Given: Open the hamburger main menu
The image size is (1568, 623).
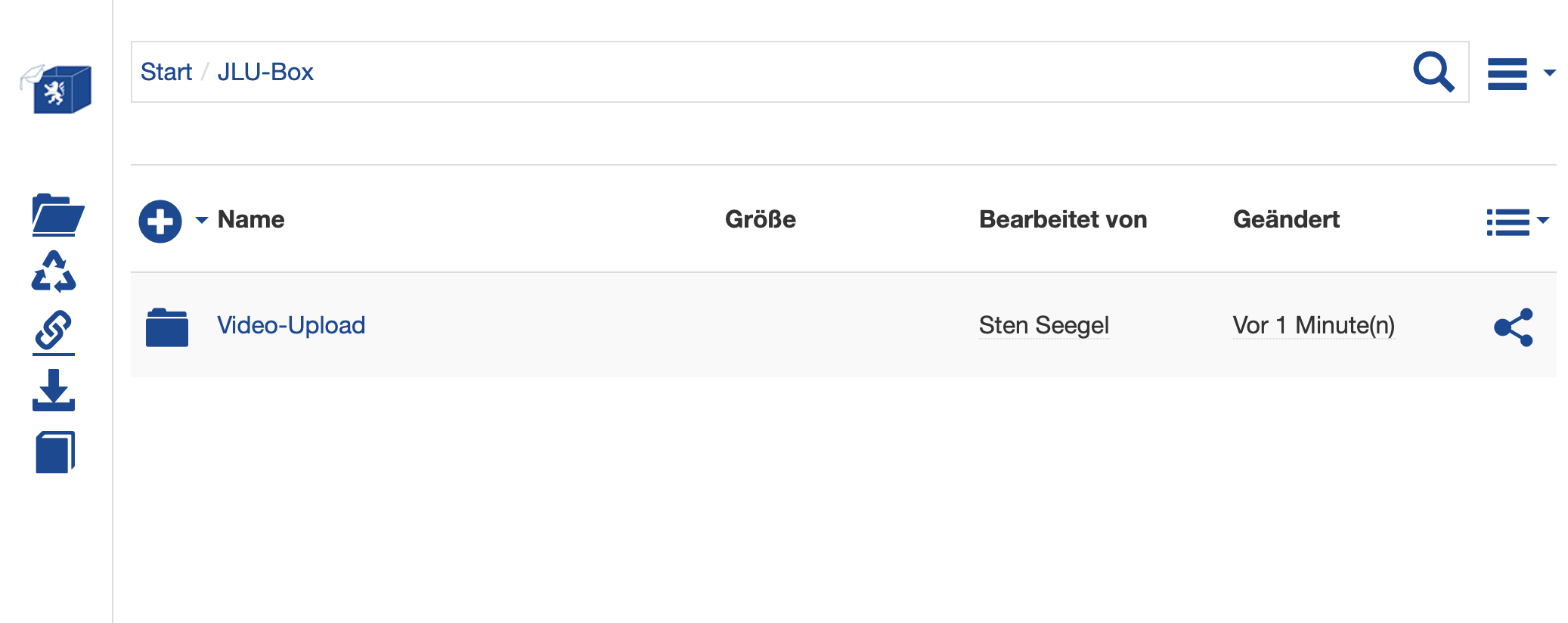Looking at the screenshot, I should [x=1507, y=73].
